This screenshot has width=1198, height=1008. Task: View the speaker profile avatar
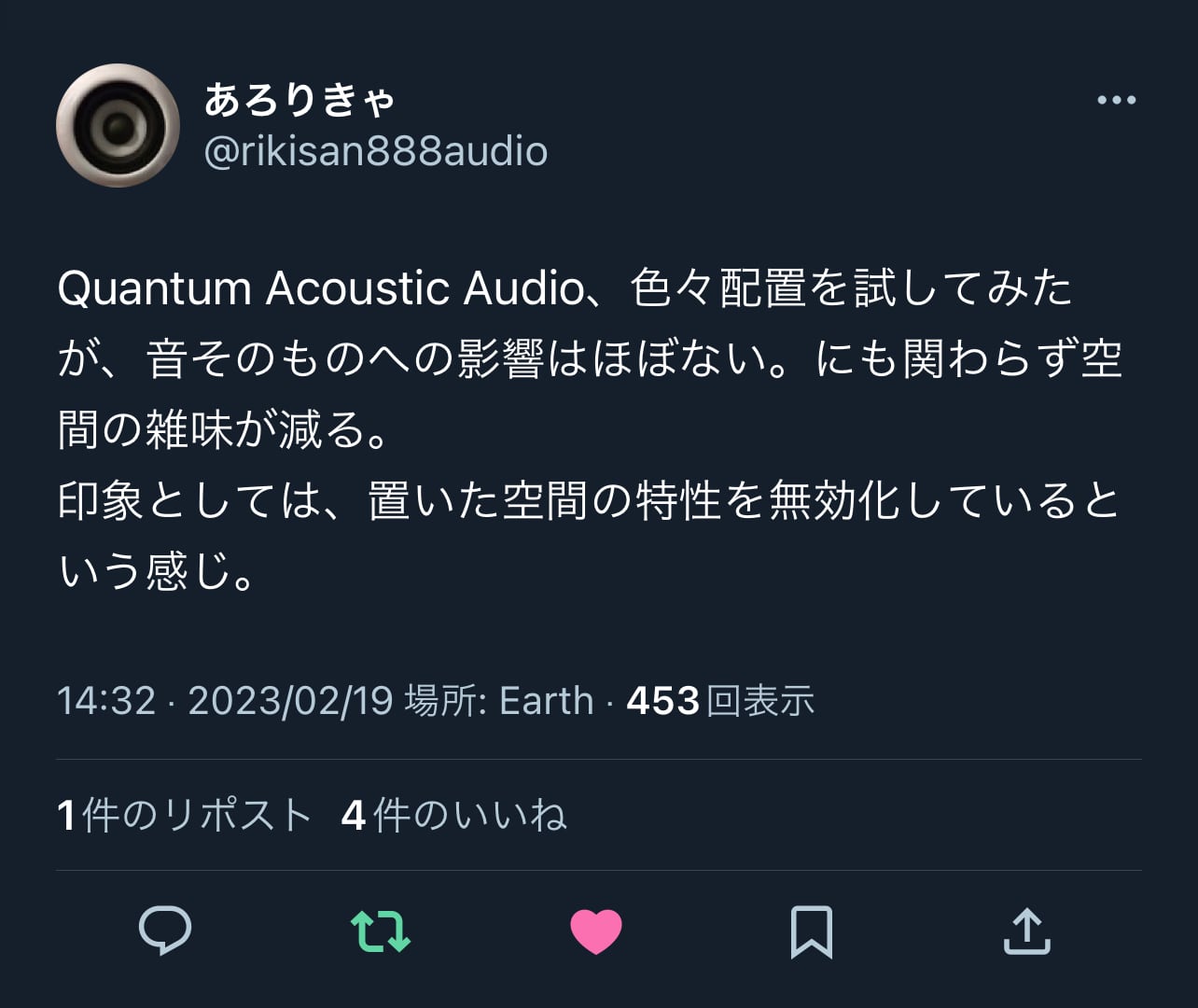tap(118, 125)
